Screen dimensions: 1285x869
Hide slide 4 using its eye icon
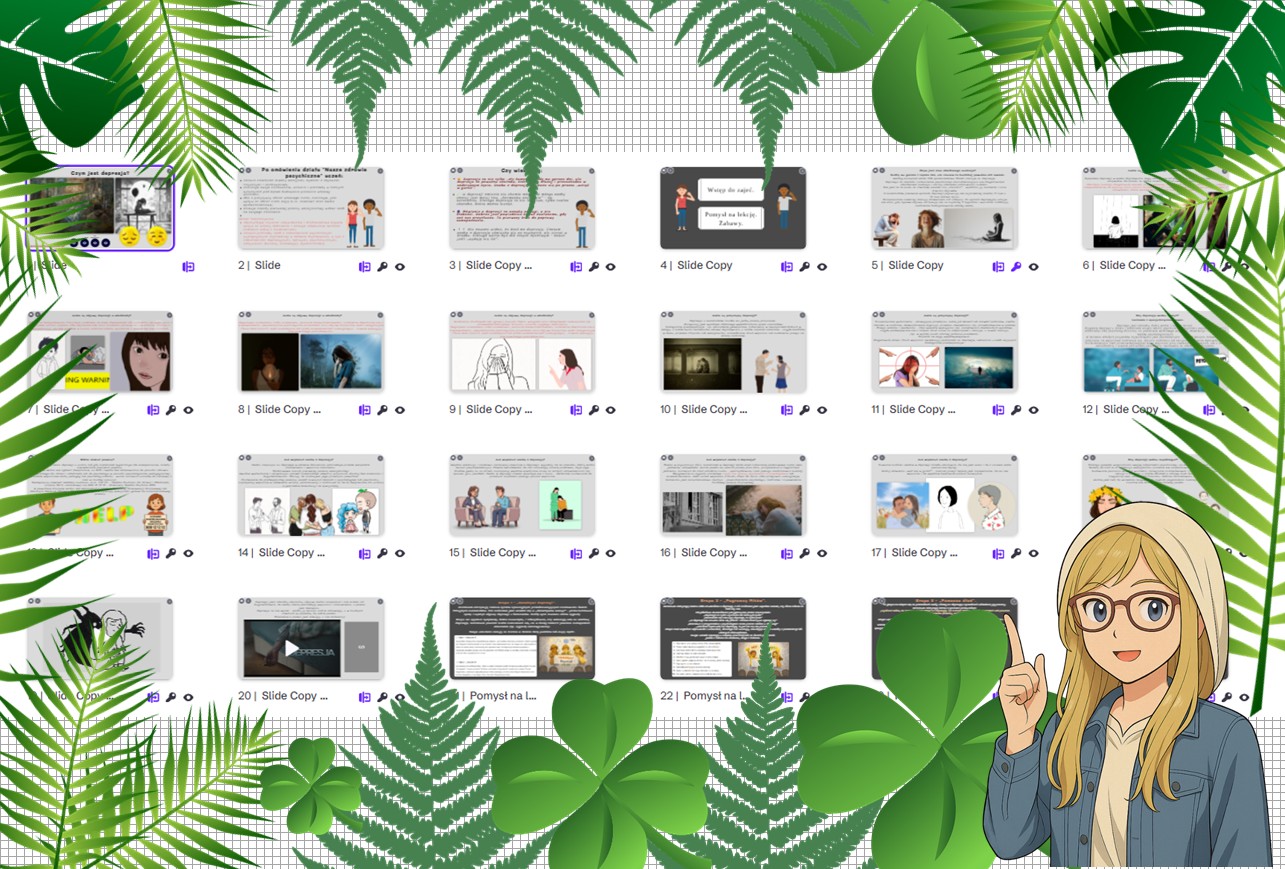point(822,267)
